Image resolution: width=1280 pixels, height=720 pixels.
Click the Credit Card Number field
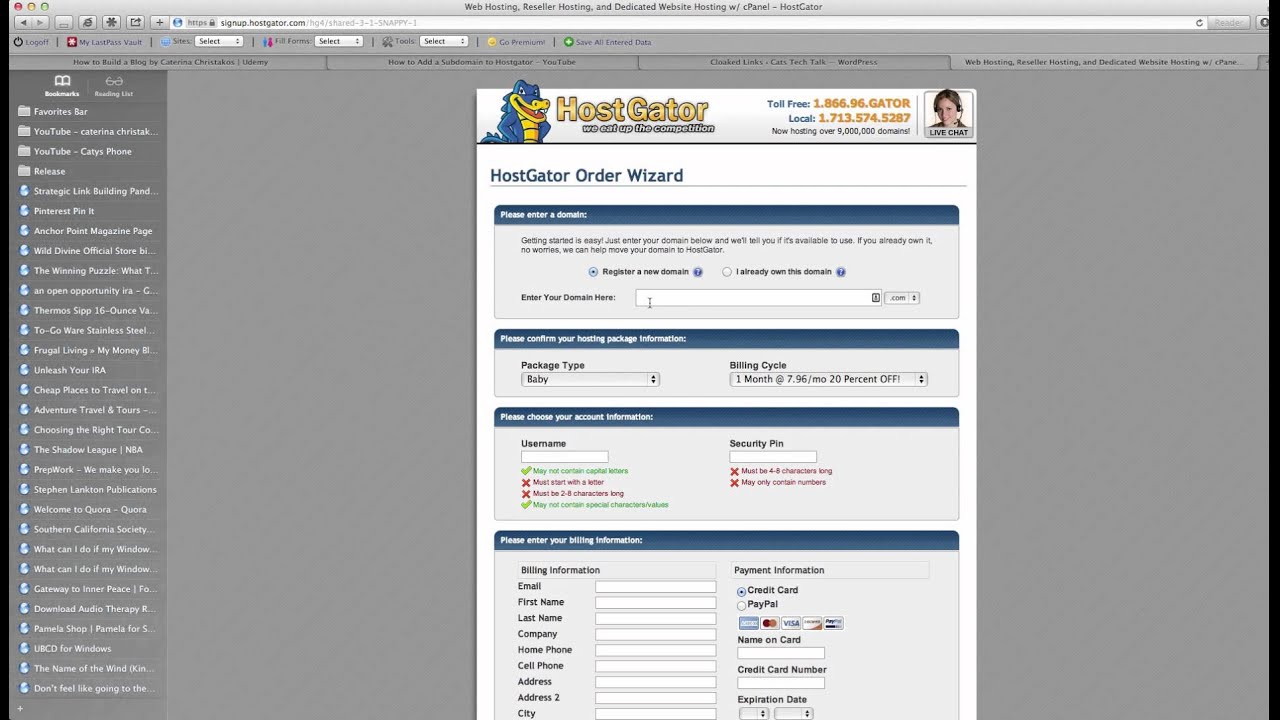coord(781,683)
